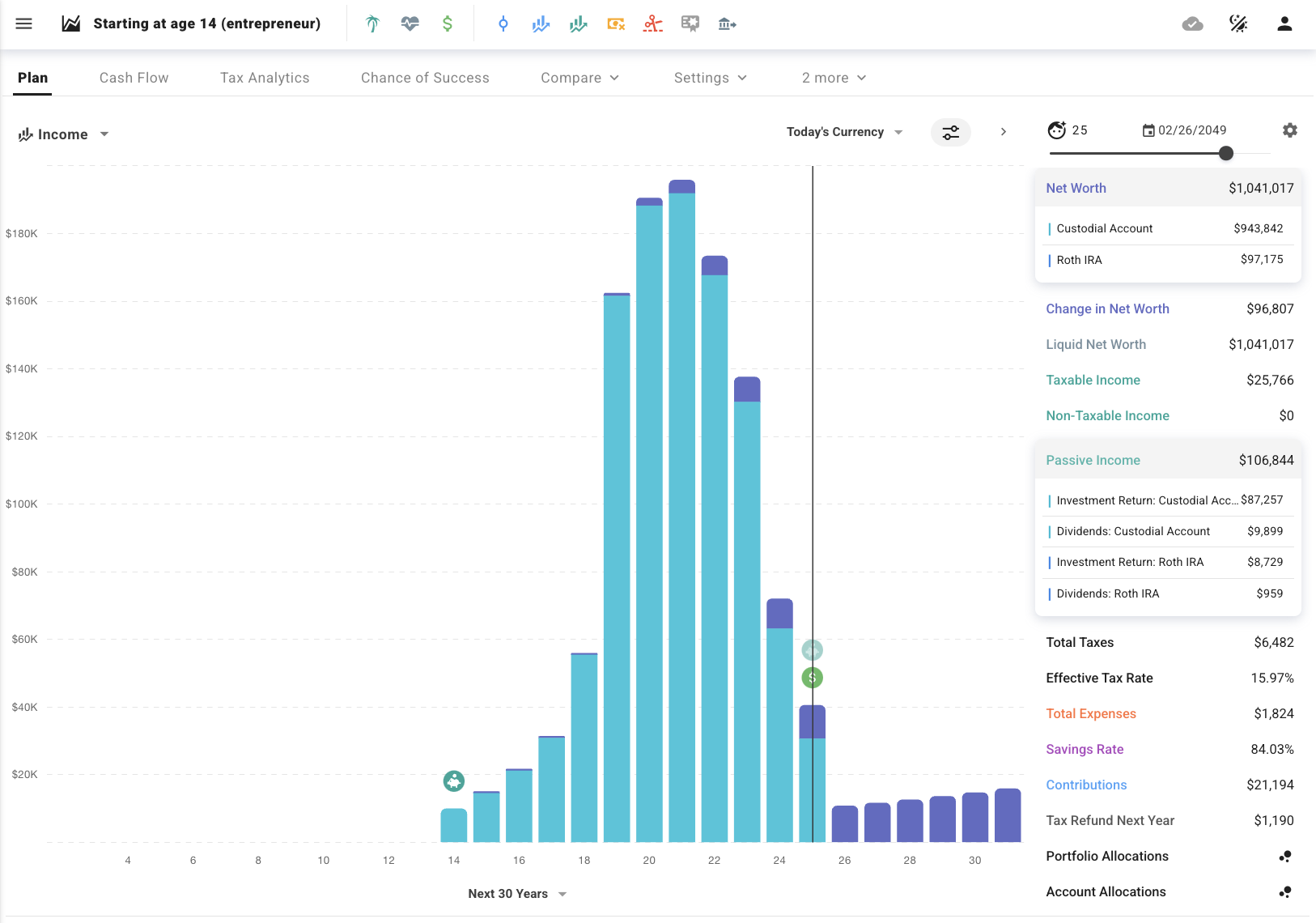This screenshot has width=1316, height=923.
Task: Open right panel settings gear
Action: (x=1290, y=130)
